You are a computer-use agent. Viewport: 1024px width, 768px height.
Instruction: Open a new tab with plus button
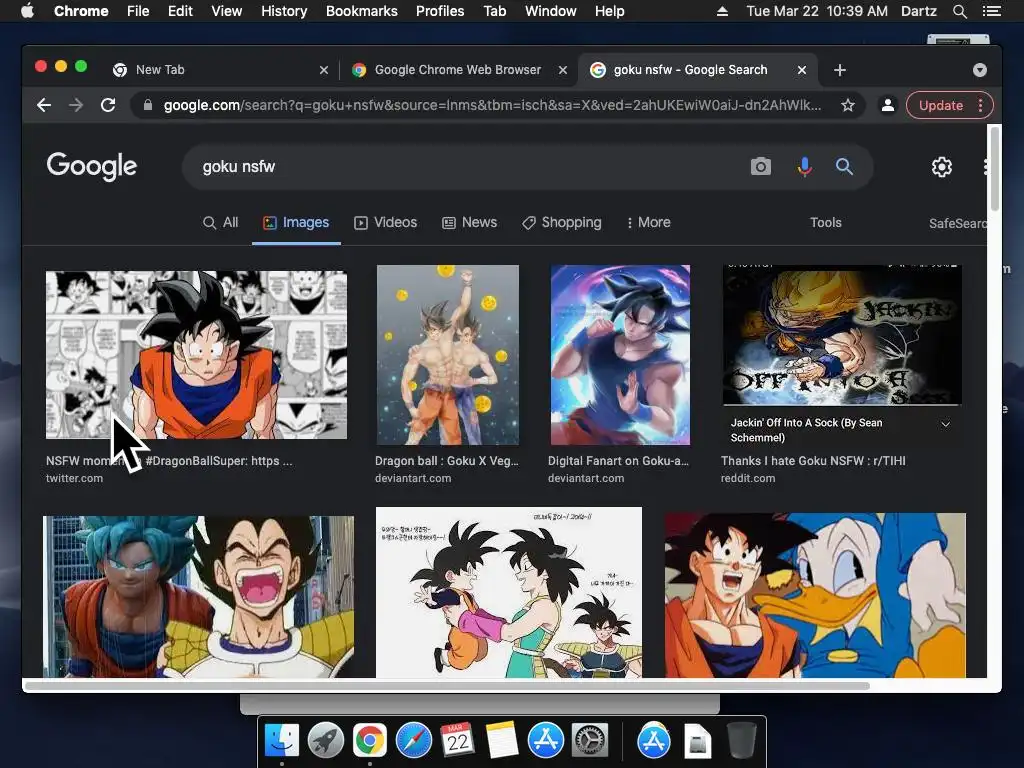point(840,70)
